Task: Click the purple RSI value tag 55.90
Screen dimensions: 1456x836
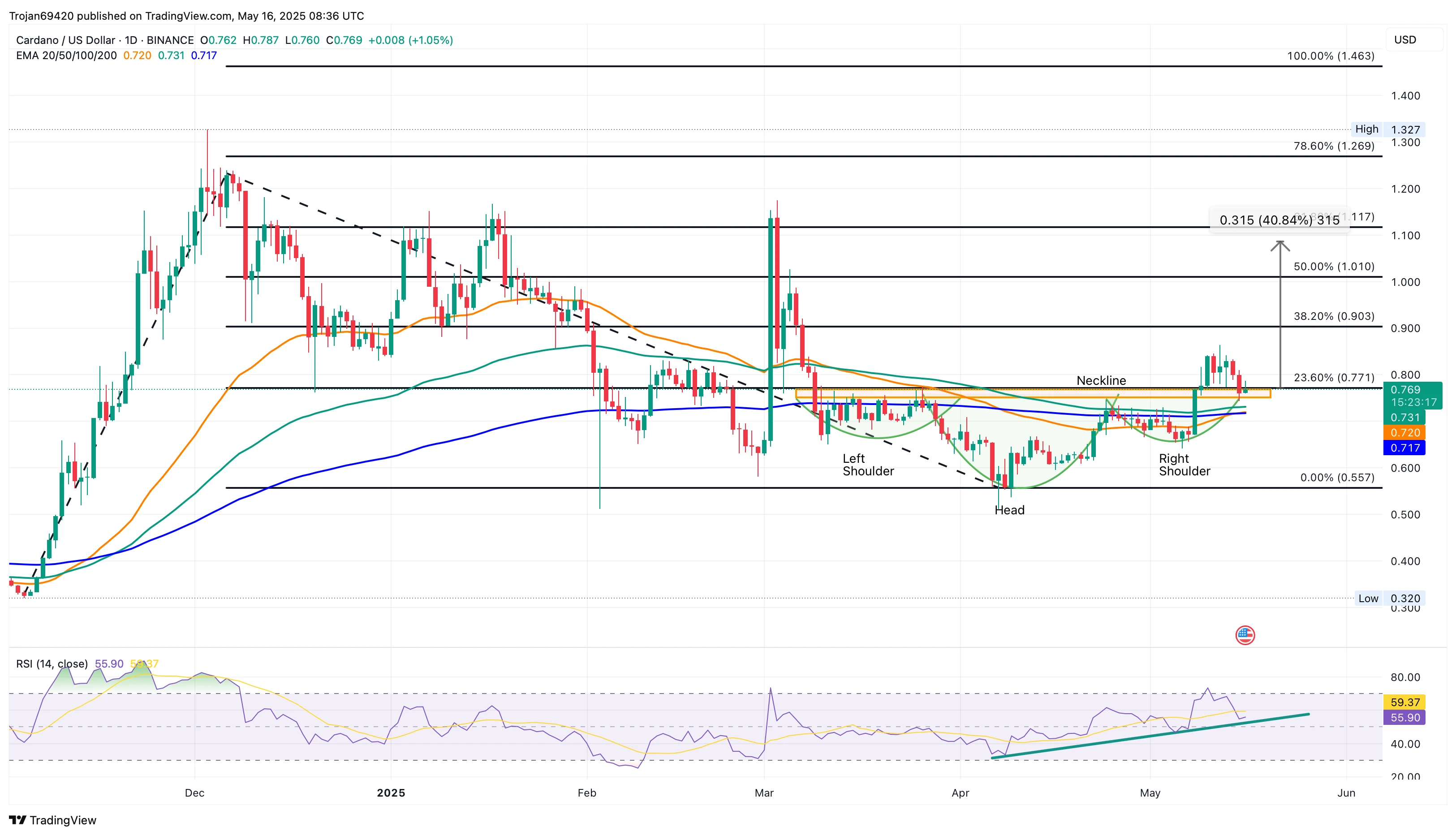Action: coord(1405,718)
